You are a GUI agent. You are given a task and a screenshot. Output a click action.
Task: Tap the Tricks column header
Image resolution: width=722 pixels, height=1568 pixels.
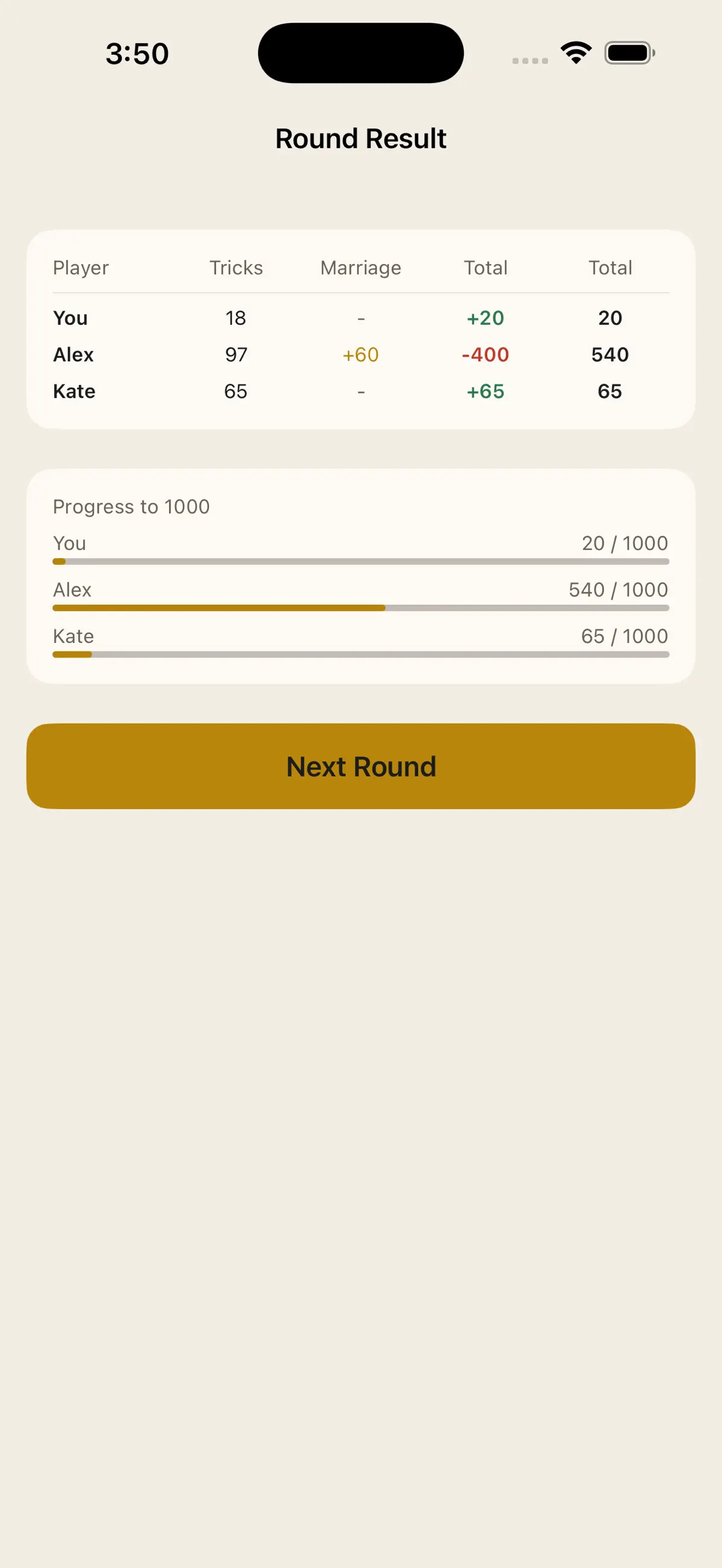click(x=236, y=268)
